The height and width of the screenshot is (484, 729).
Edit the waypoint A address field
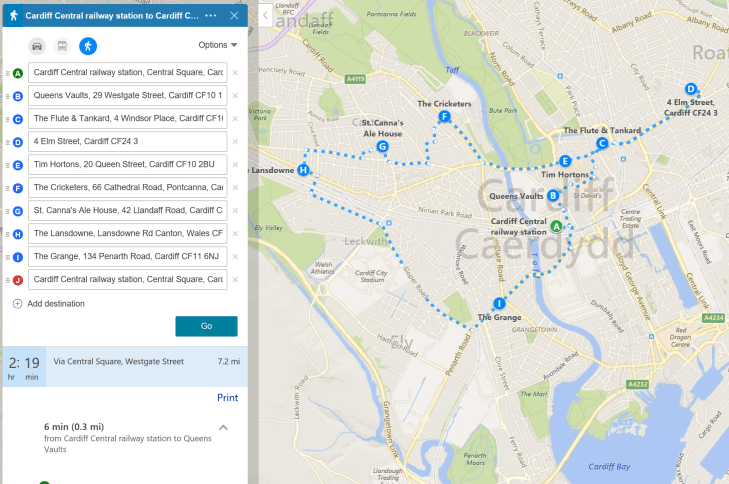127,73
